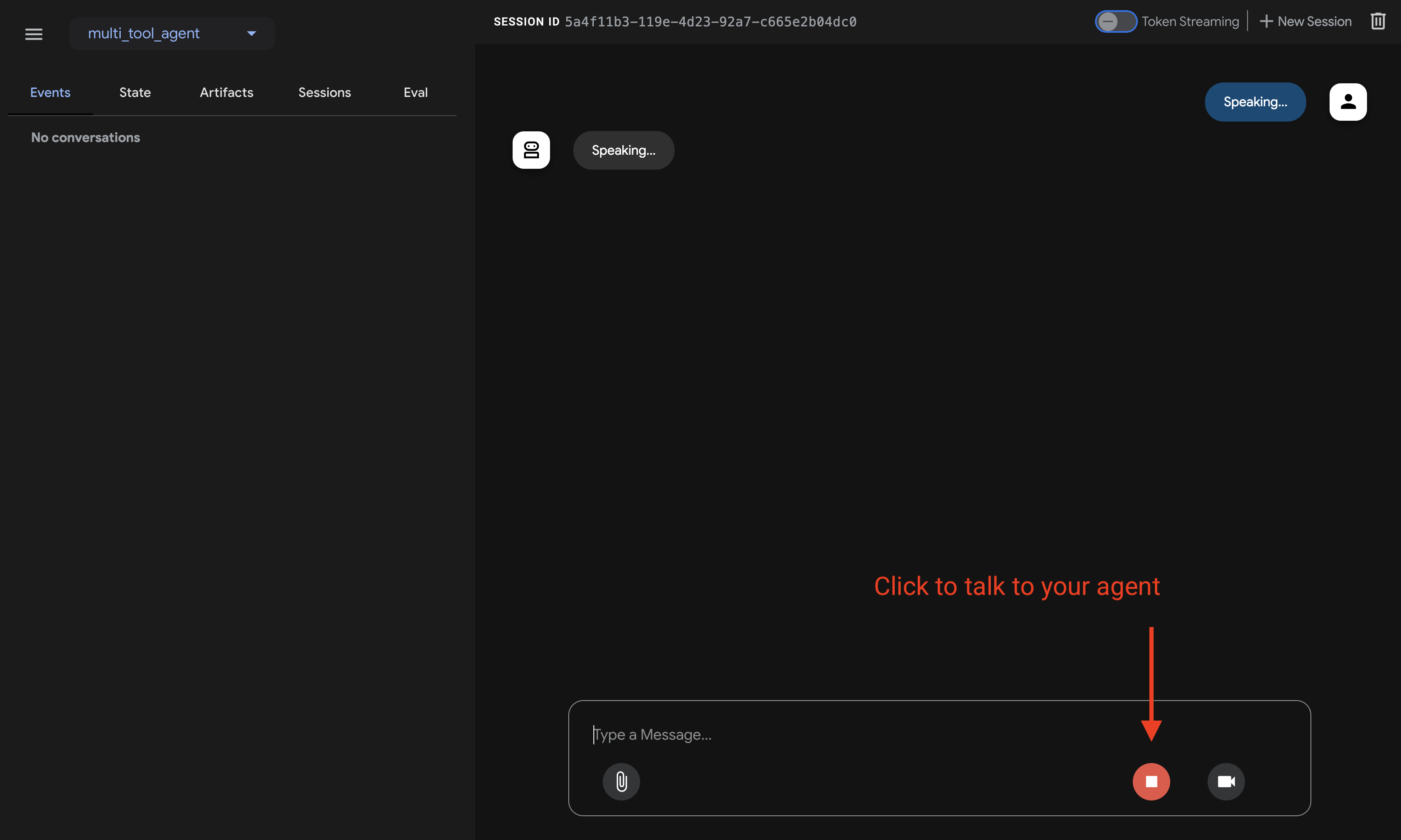Toggle Token Streaming on
1401x840 pixels.
coord(1115,21)
